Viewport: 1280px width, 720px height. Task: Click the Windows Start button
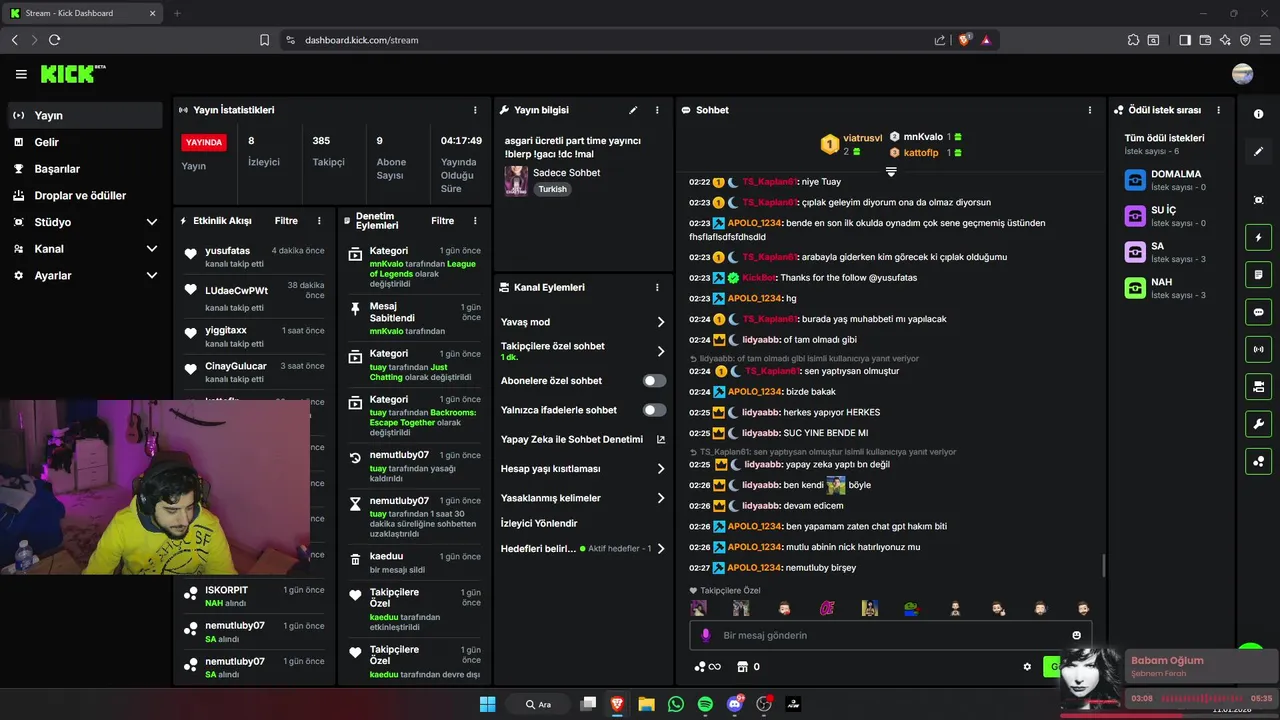(x=487, y=704)
